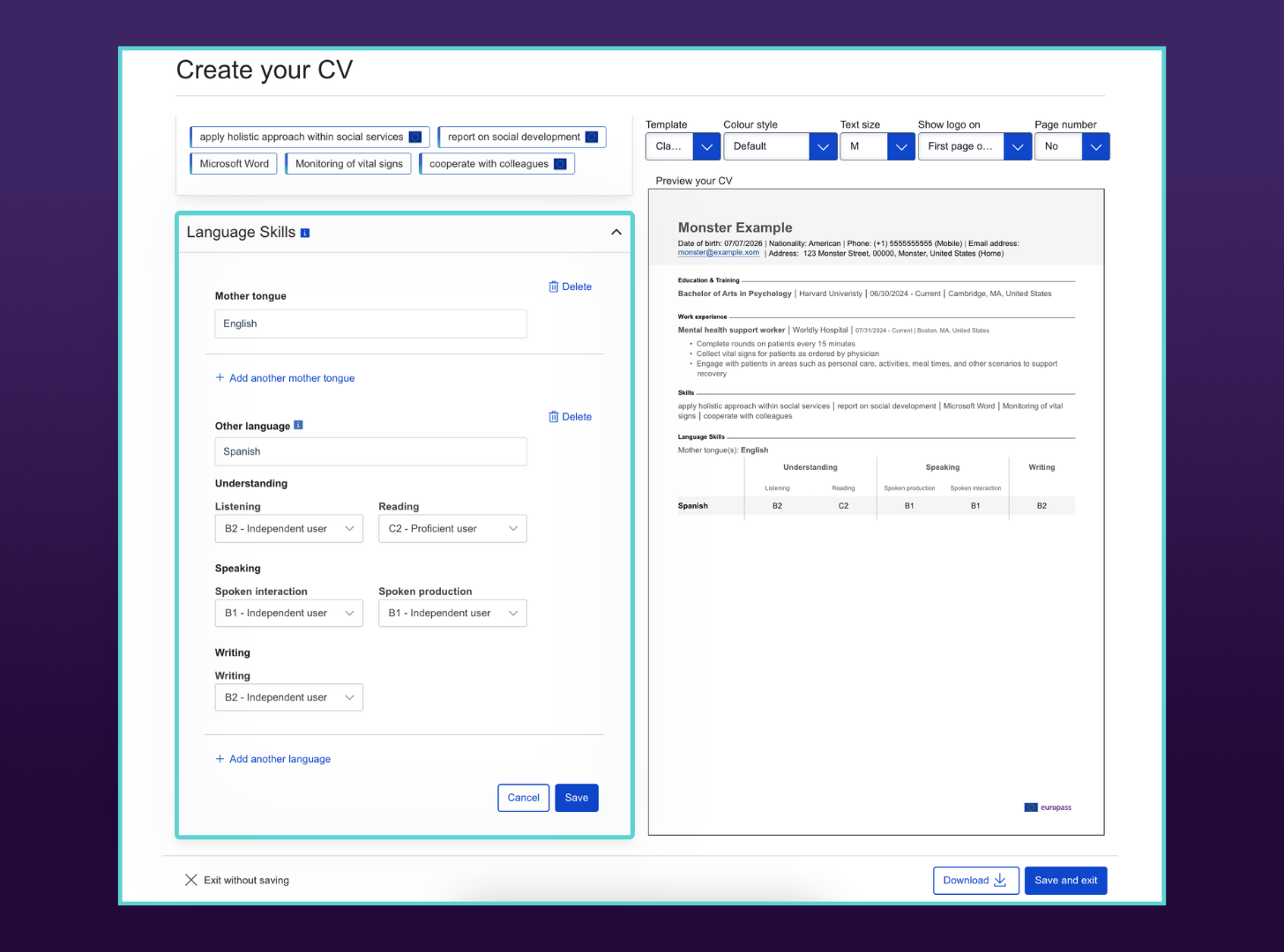Image resolution: width=1284 pixels, height=952 pixels.
Task: Click the Save button in Language Skills
Action: click(x=577, y=798)
